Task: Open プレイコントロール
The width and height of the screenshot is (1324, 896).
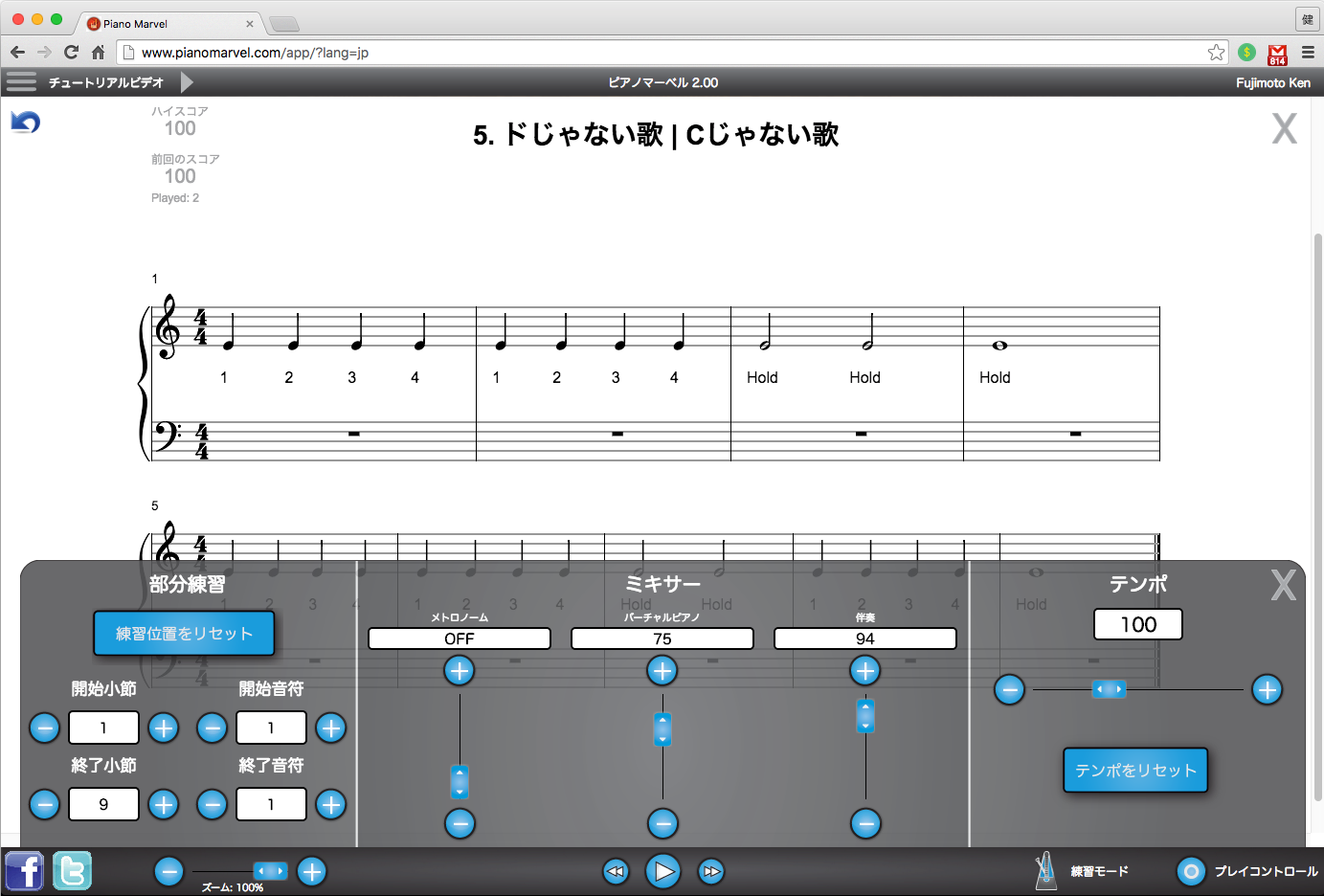Action: point(1266,872)
